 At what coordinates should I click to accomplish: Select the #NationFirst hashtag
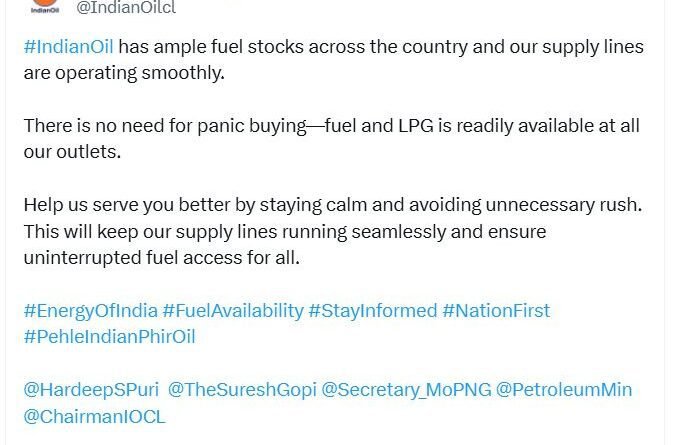(496, 310)
